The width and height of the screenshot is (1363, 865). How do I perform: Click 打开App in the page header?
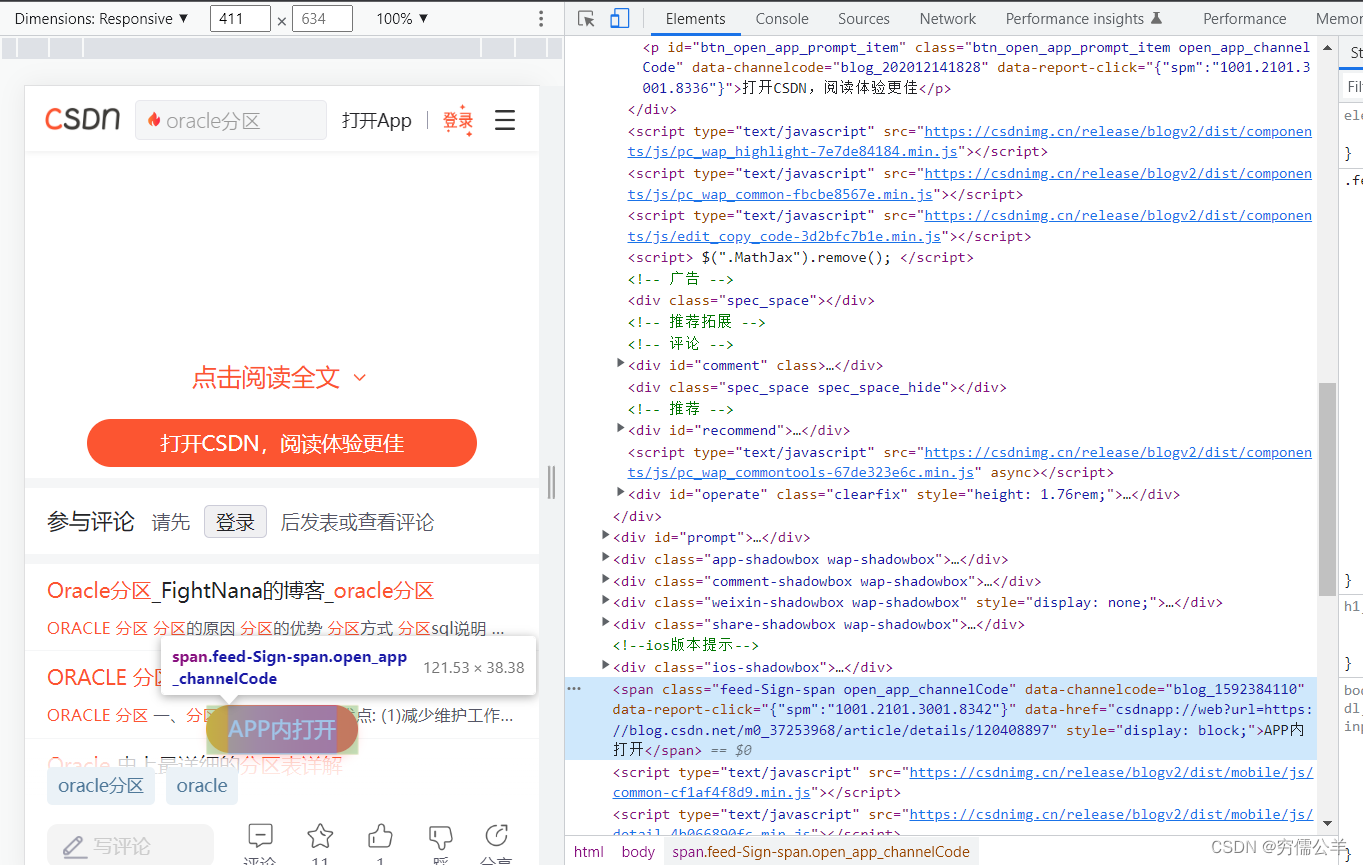tap(377, 121)
